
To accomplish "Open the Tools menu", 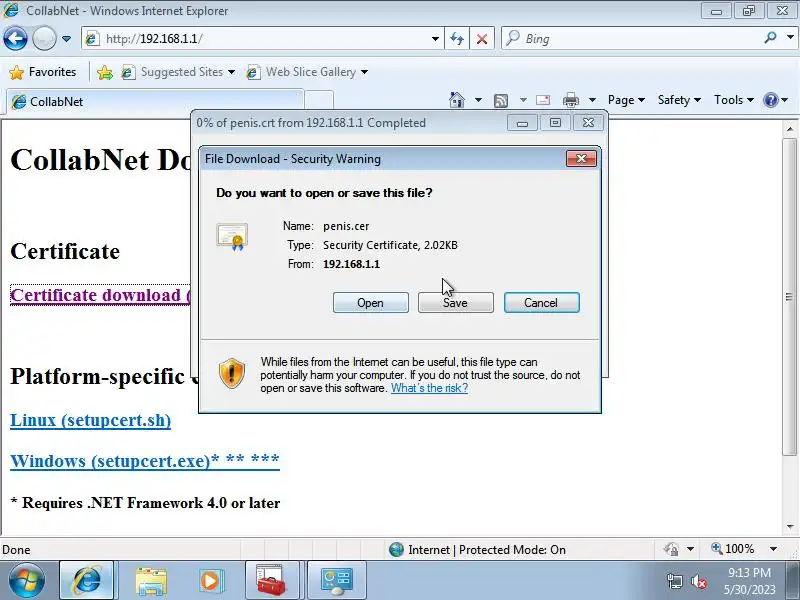I will (x=734, y=100).
